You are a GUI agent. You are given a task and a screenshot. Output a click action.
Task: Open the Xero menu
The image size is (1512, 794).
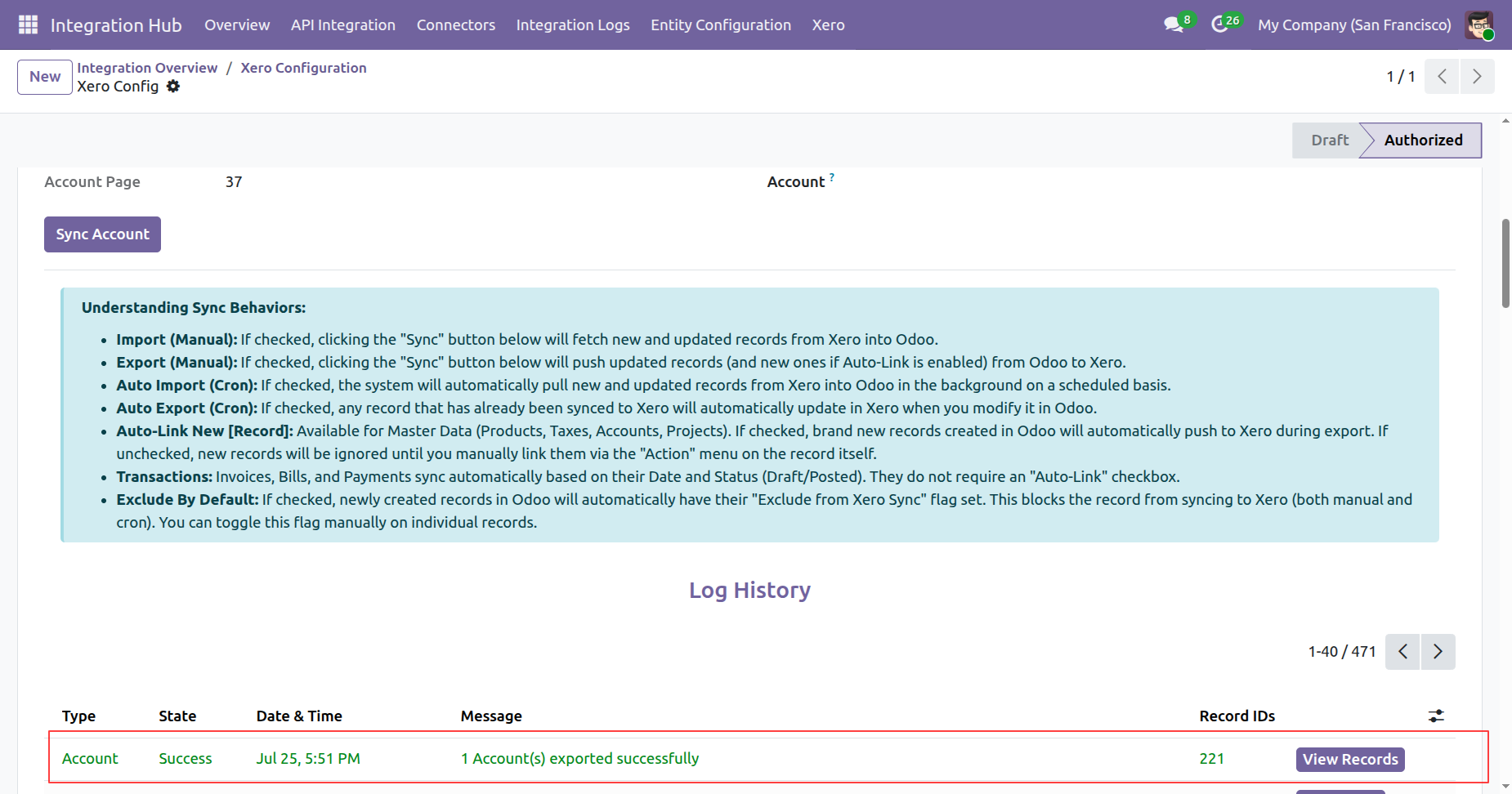[828, 25]
